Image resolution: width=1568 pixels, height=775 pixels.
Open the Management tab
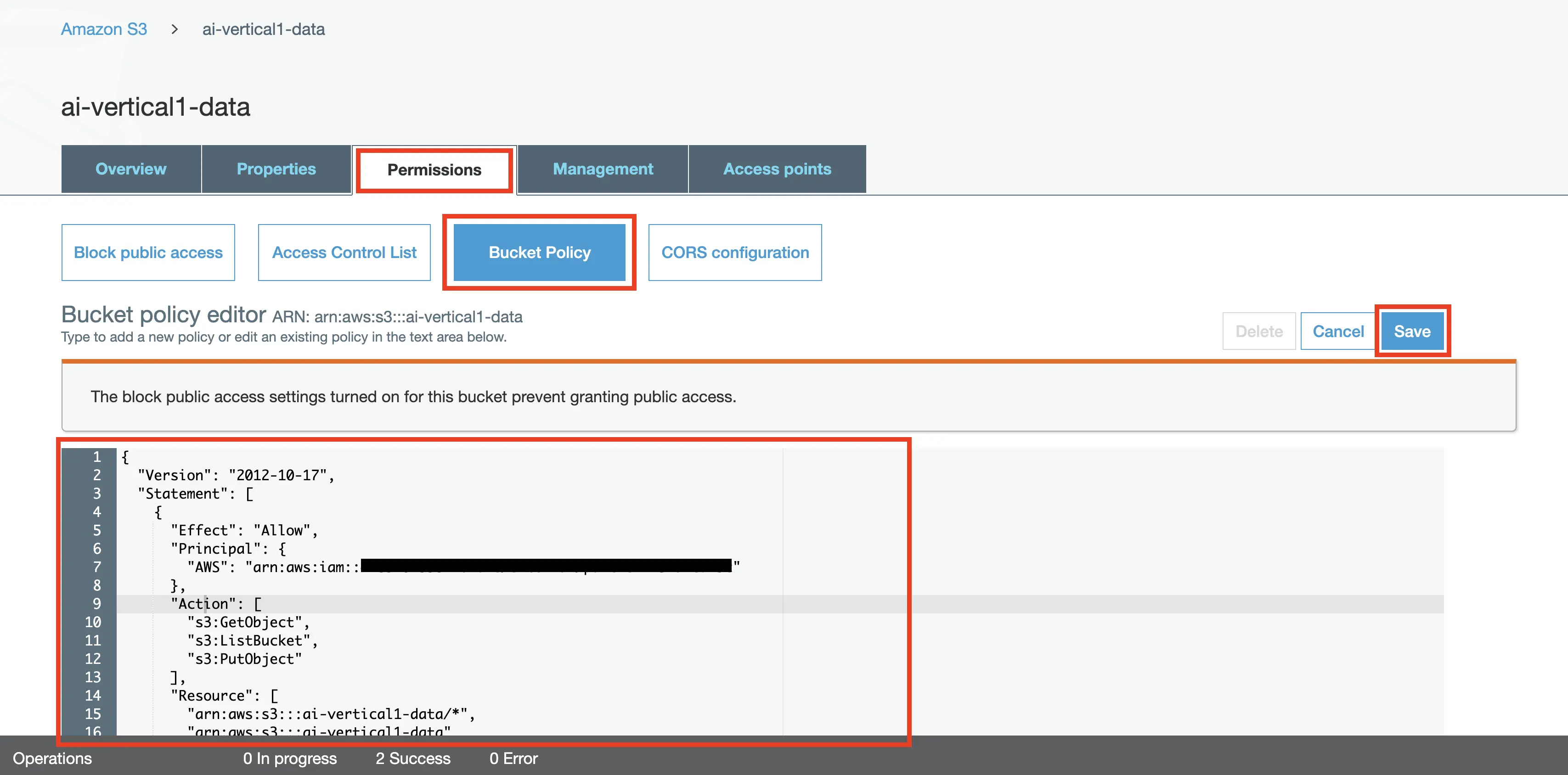click(x=603, y=169)
